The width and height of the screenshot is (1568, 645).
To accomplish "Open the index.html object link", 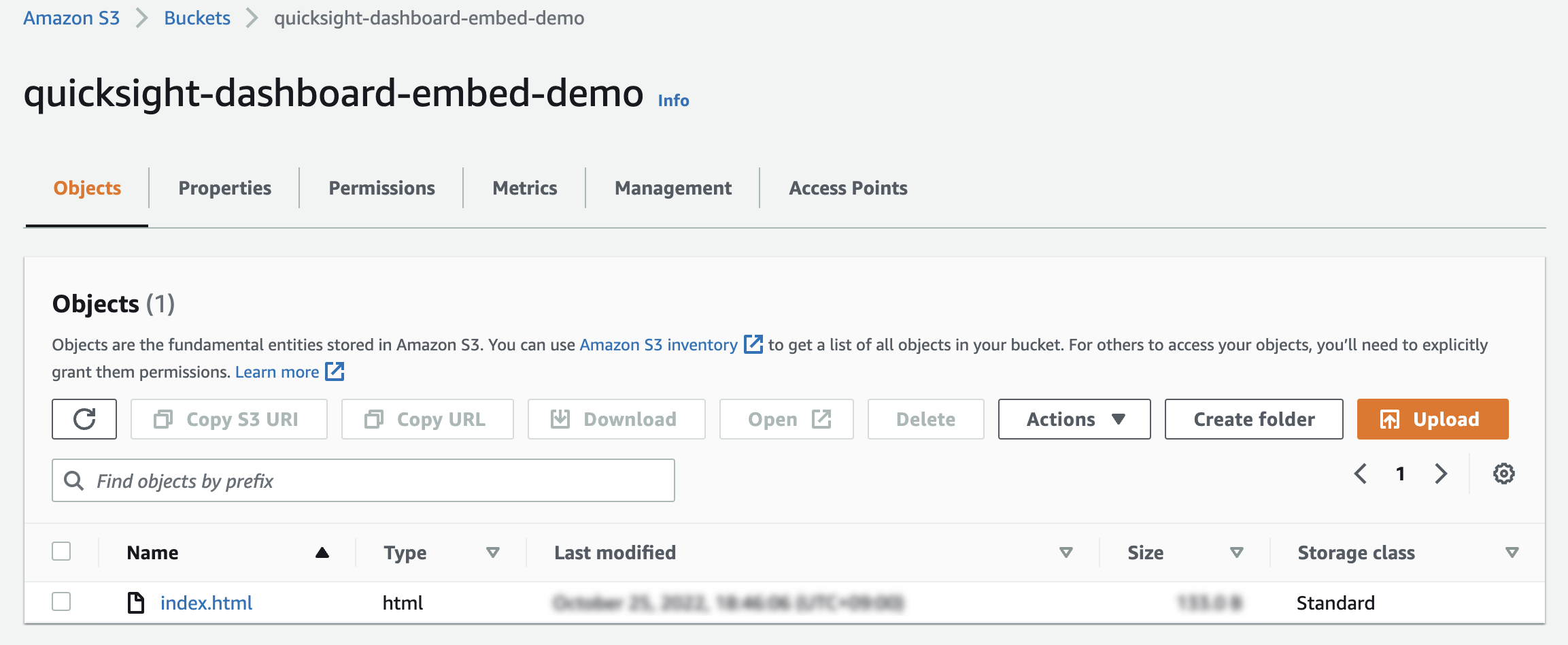I will (206, 603).
